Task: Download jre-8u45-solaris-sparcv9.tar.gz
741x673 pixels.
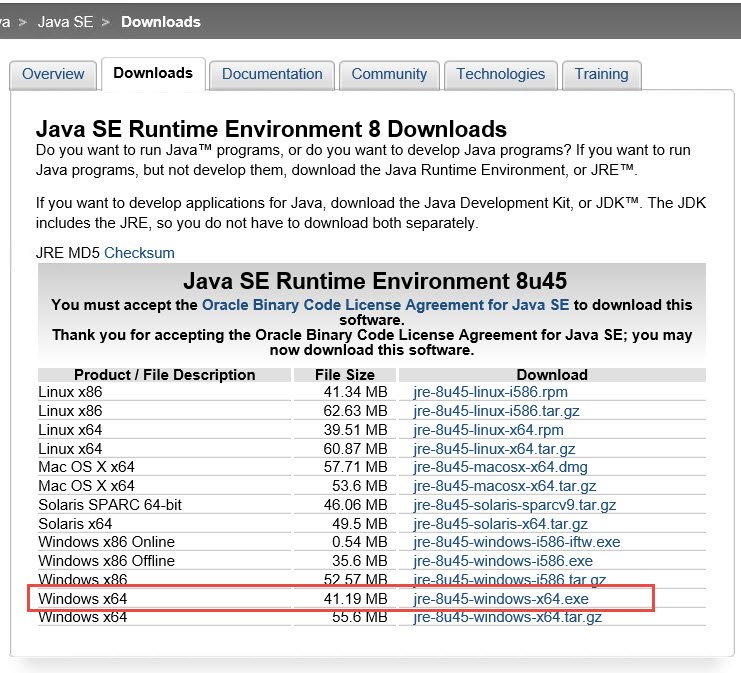Action: 515,505
